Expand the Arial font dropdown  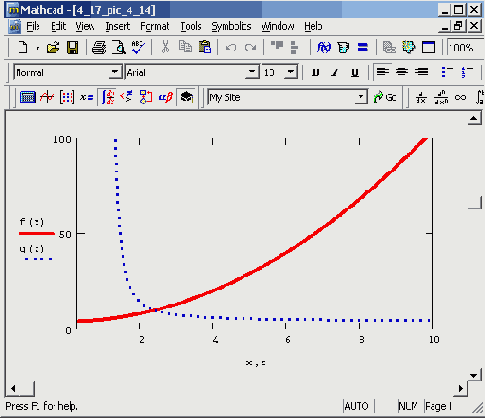click(x=252, y=72)
